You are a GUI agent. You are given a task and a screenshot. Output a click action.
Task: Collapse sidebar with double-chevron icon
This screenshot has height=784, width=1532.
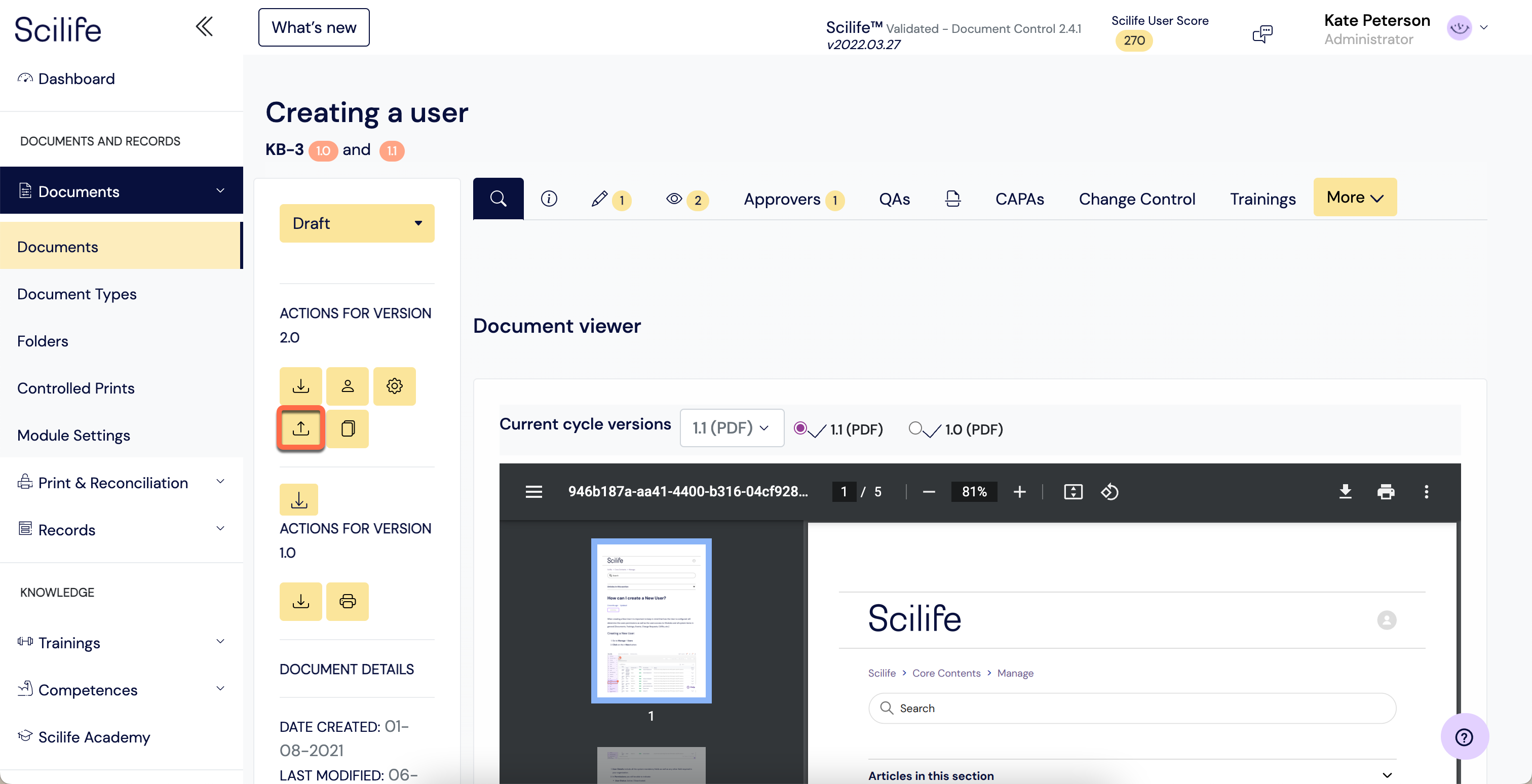(x=204, y=27)
